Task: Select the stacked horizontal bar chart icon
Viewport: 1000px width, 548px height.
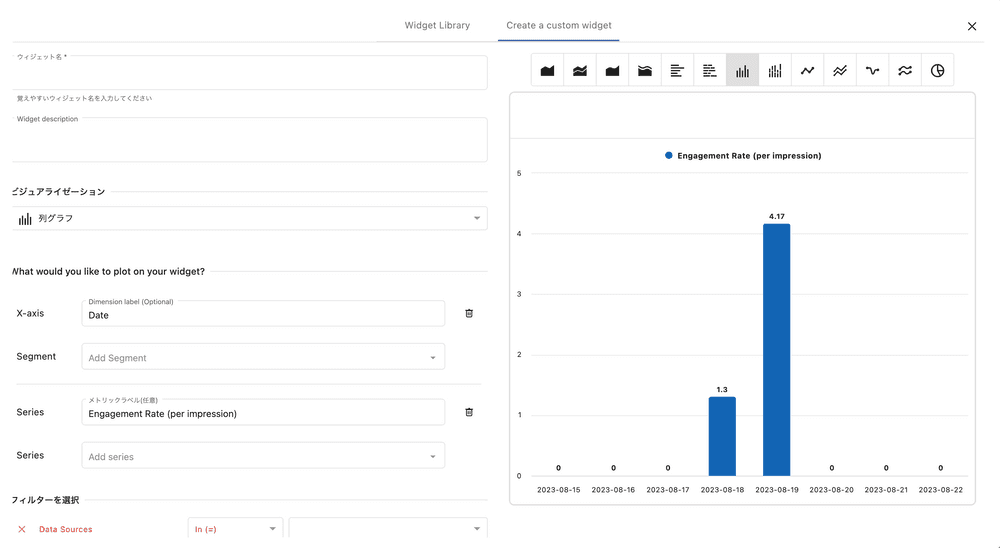Action: click(x=710, y=70)
